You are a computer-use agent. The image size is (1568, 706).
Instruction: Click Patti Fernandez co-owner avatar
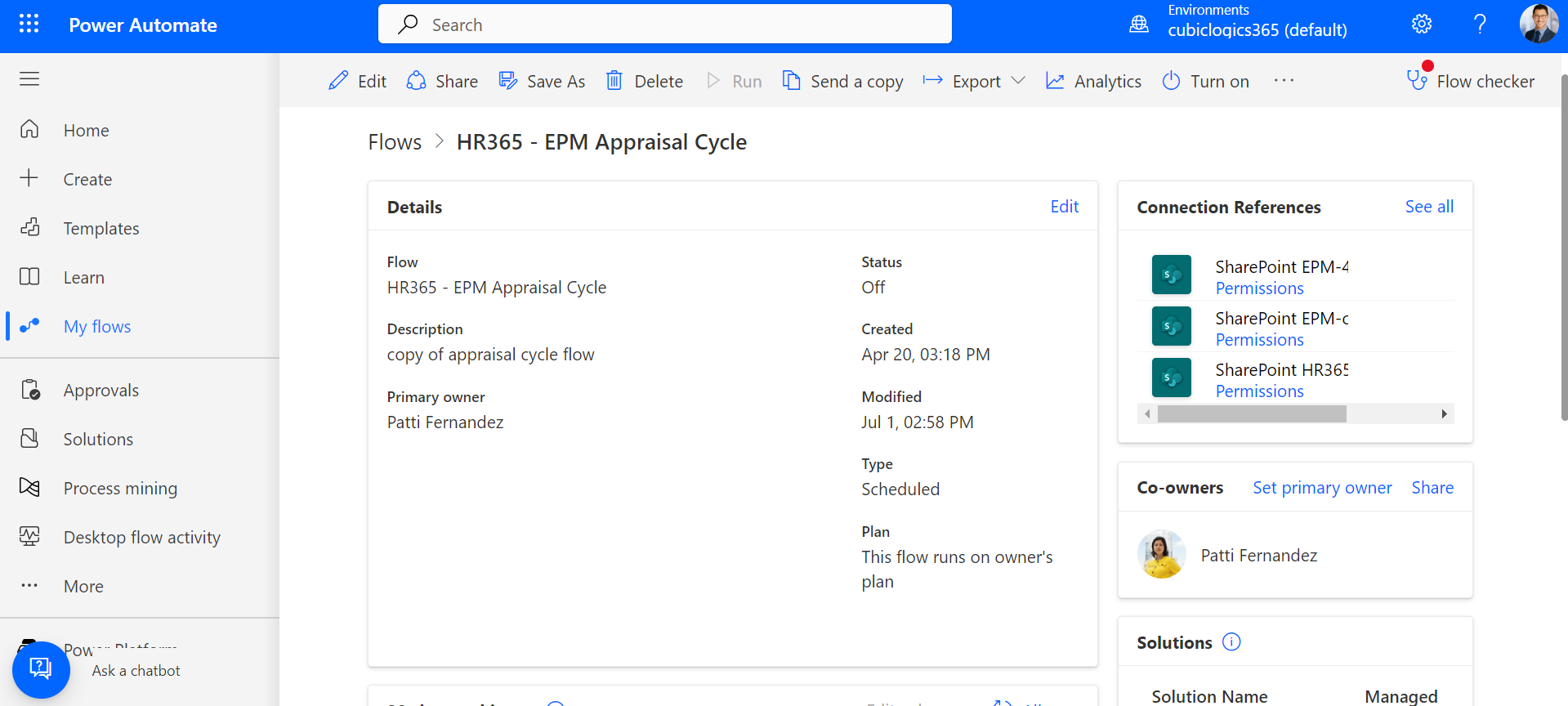pyautogui.click(x=1161, y=555)
